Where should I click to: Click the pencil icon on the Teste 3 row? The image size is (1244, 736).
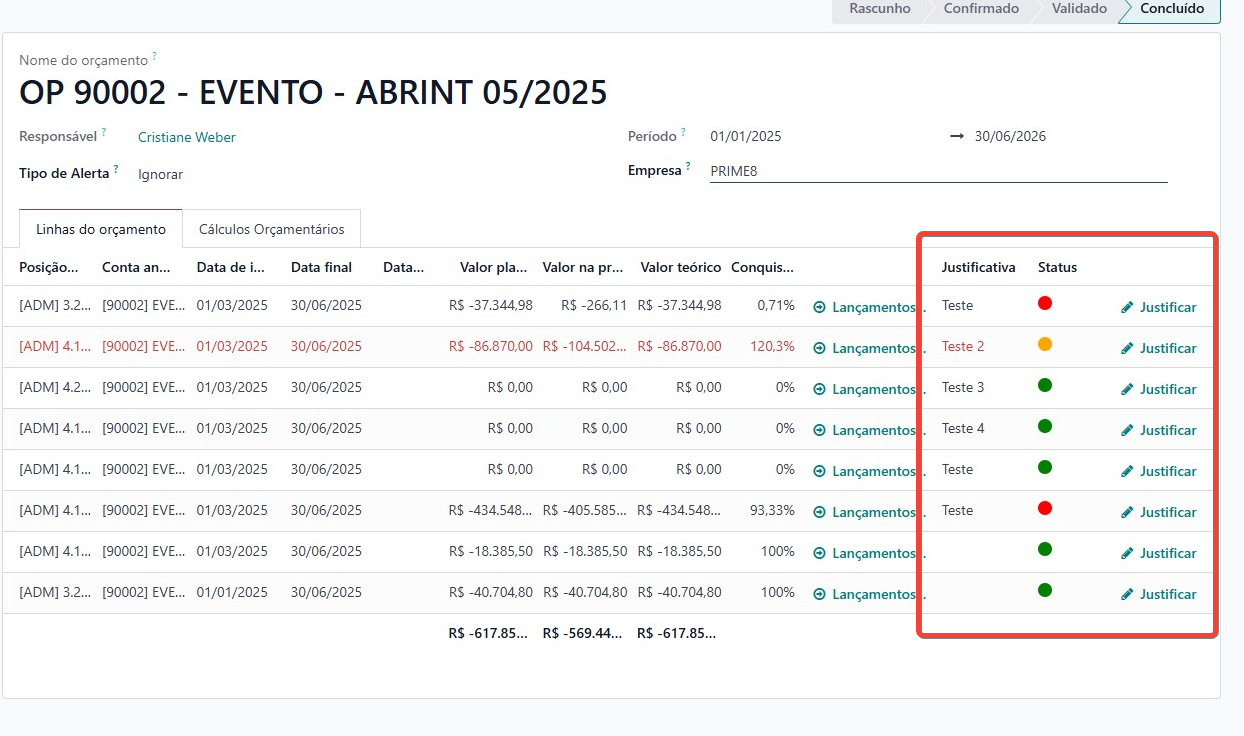point(1127,389)
